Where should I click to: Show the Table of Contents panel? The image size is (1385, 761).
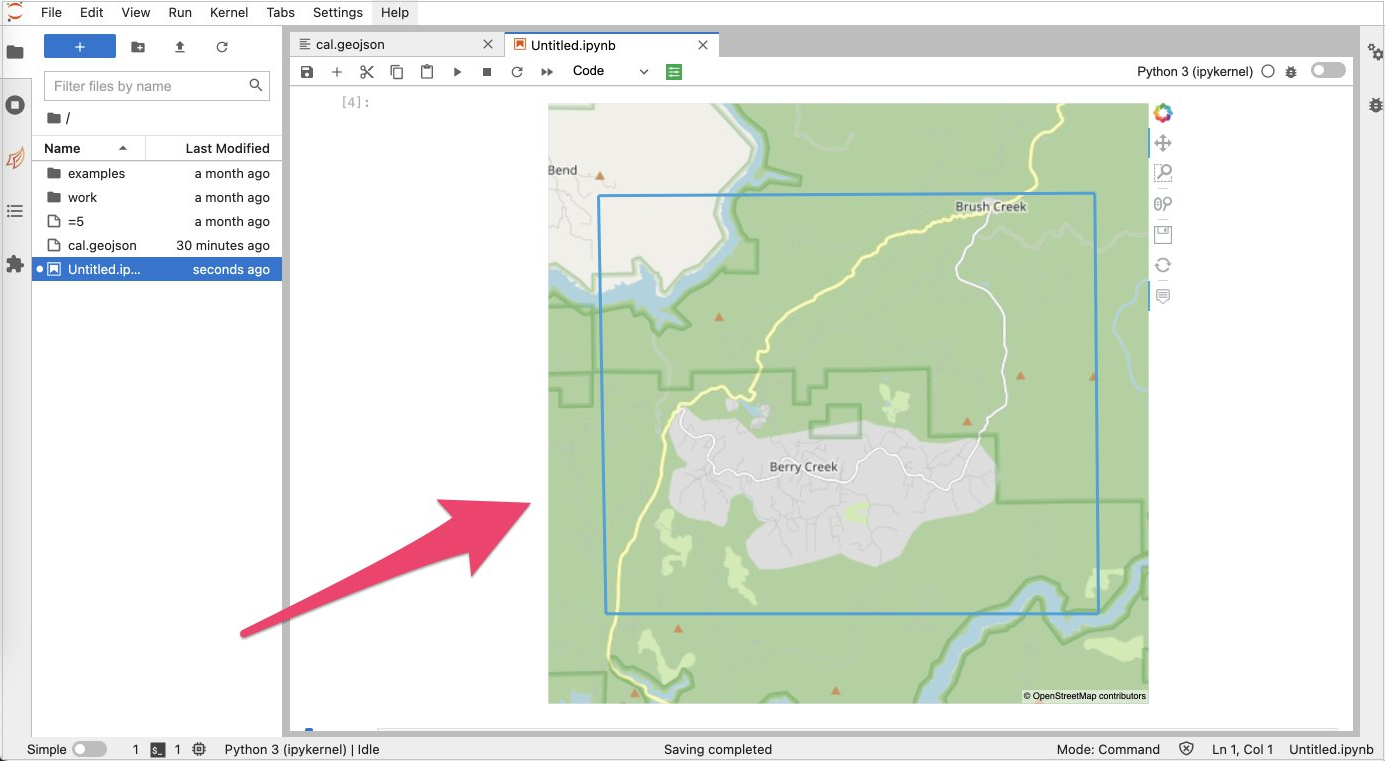(x=15, y=211)
